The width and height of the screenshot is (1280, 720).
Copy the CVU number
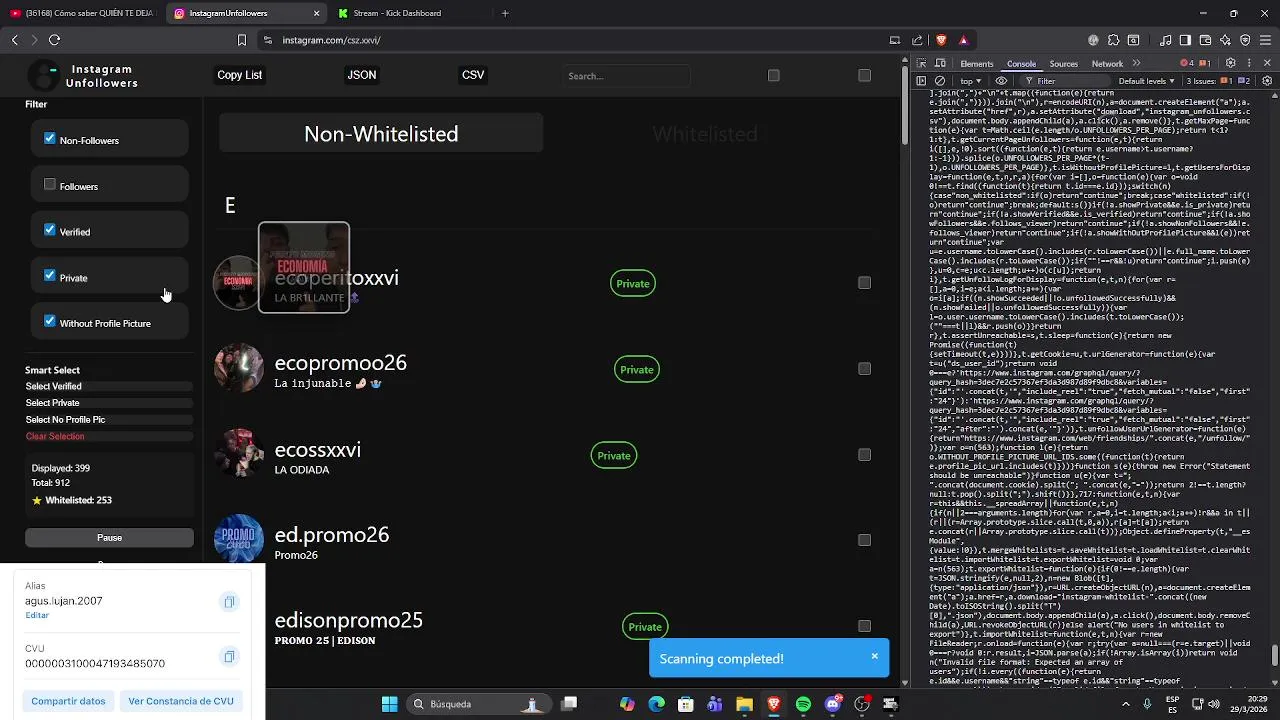pyautogui.click(x=229, y=657)
